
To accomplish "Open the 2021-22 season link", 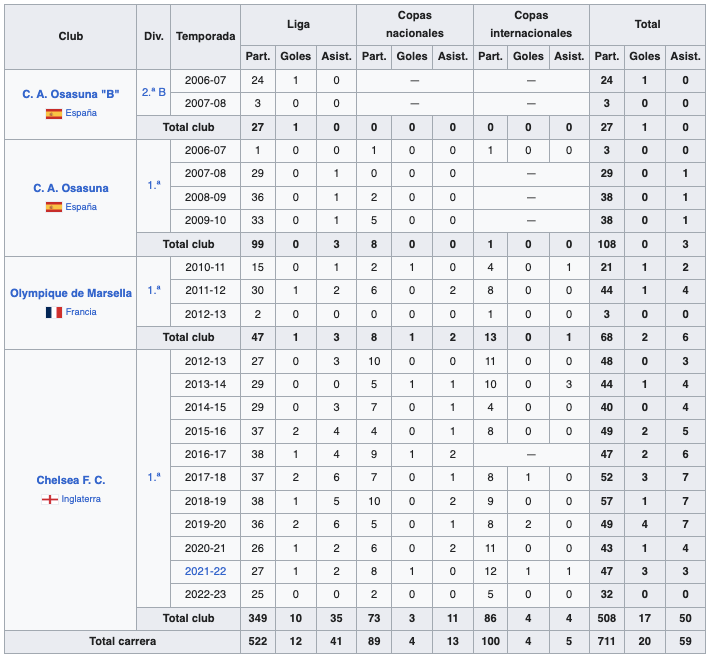I will (x=205, y=571).
